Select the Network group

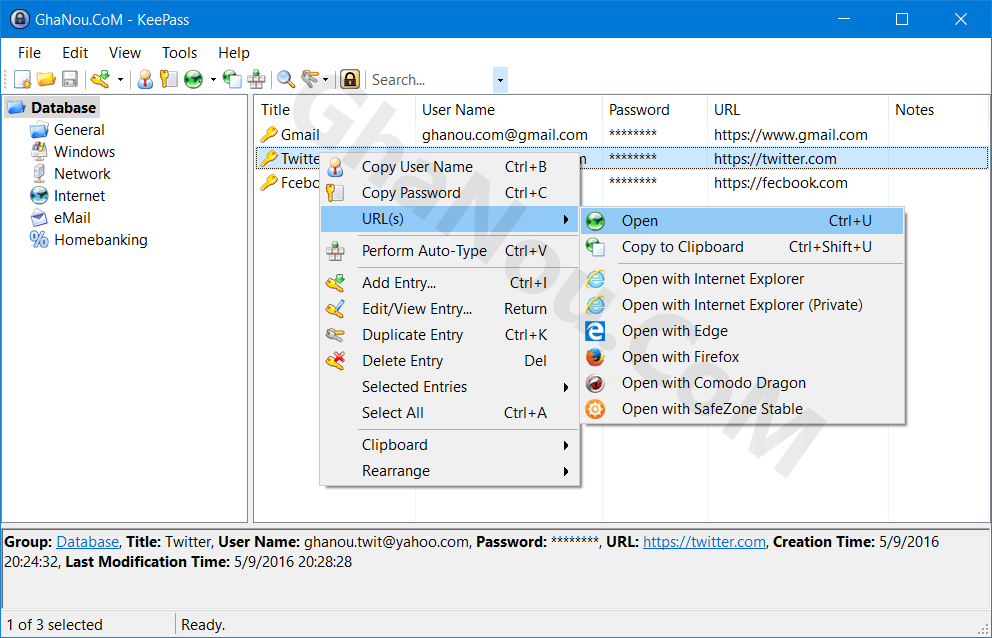(x=82, y=174)
